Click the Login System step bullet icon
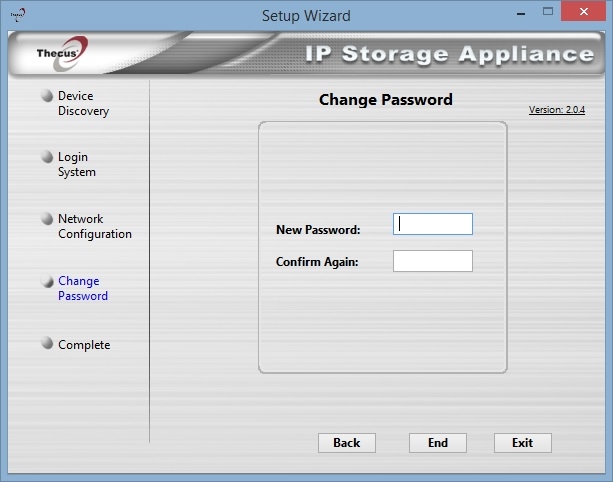613x482 pixels. [47, 157]
